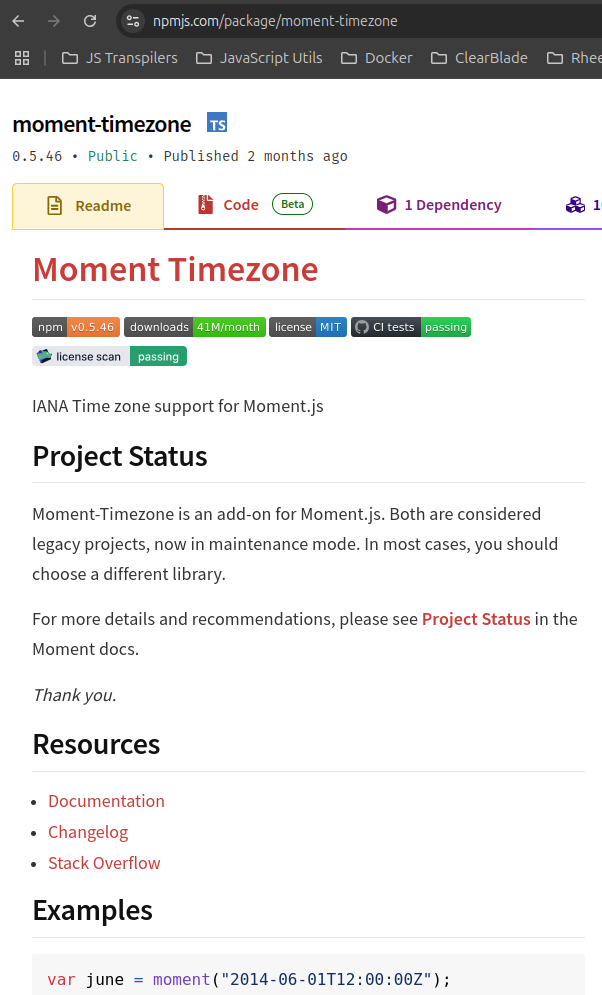The height and width of the screenshot is (995, 602).
Task: Click the browser back arrow
Action: 18,21
